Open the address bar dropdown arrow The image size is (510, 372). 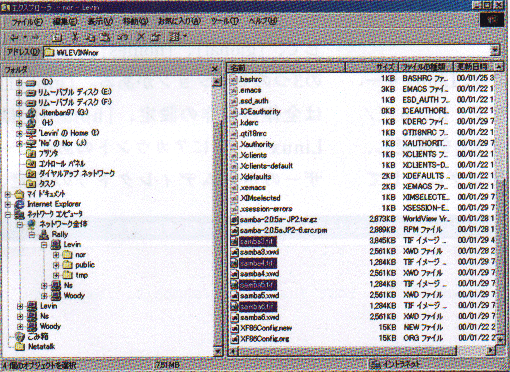(495, 51)
